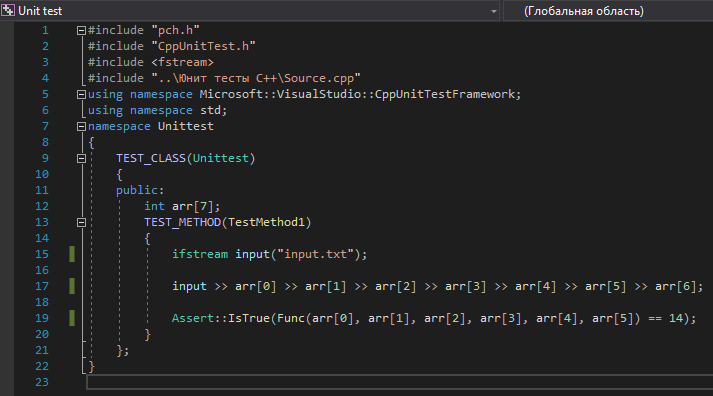This screenshot has height=396, width=713.
Task: Collapse namespace Unittest at line 7
Action: (x=81, y=126)
